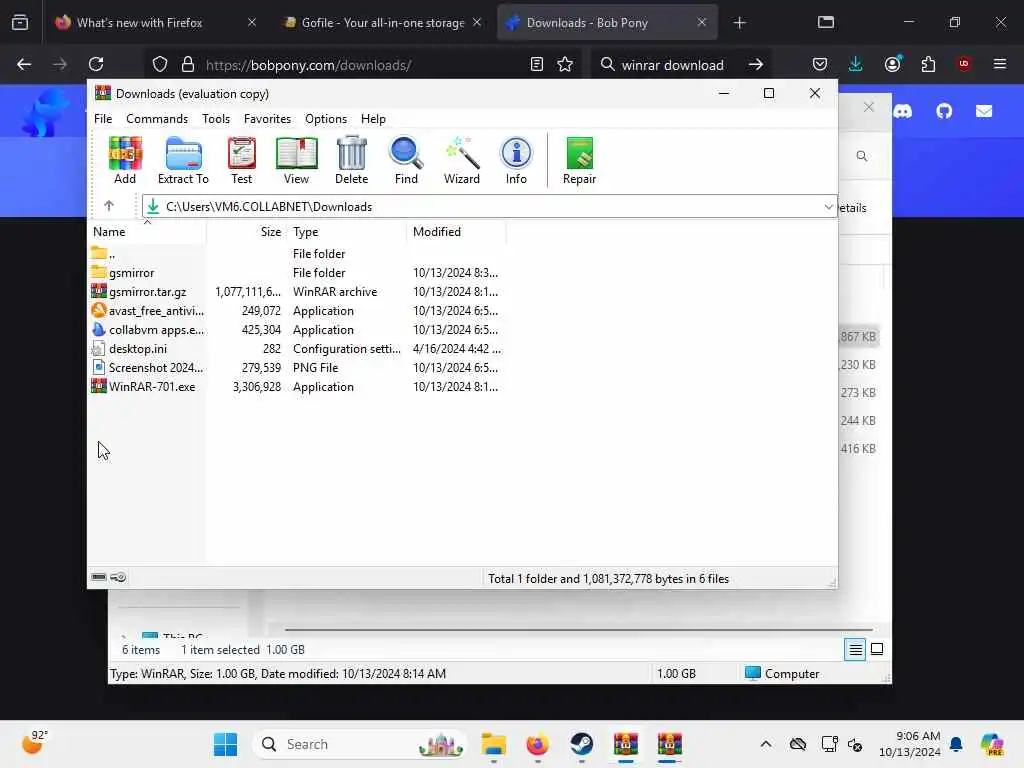Switch to the What's new with Firefox tab
1024x768 pixels.
click(156, 23)
